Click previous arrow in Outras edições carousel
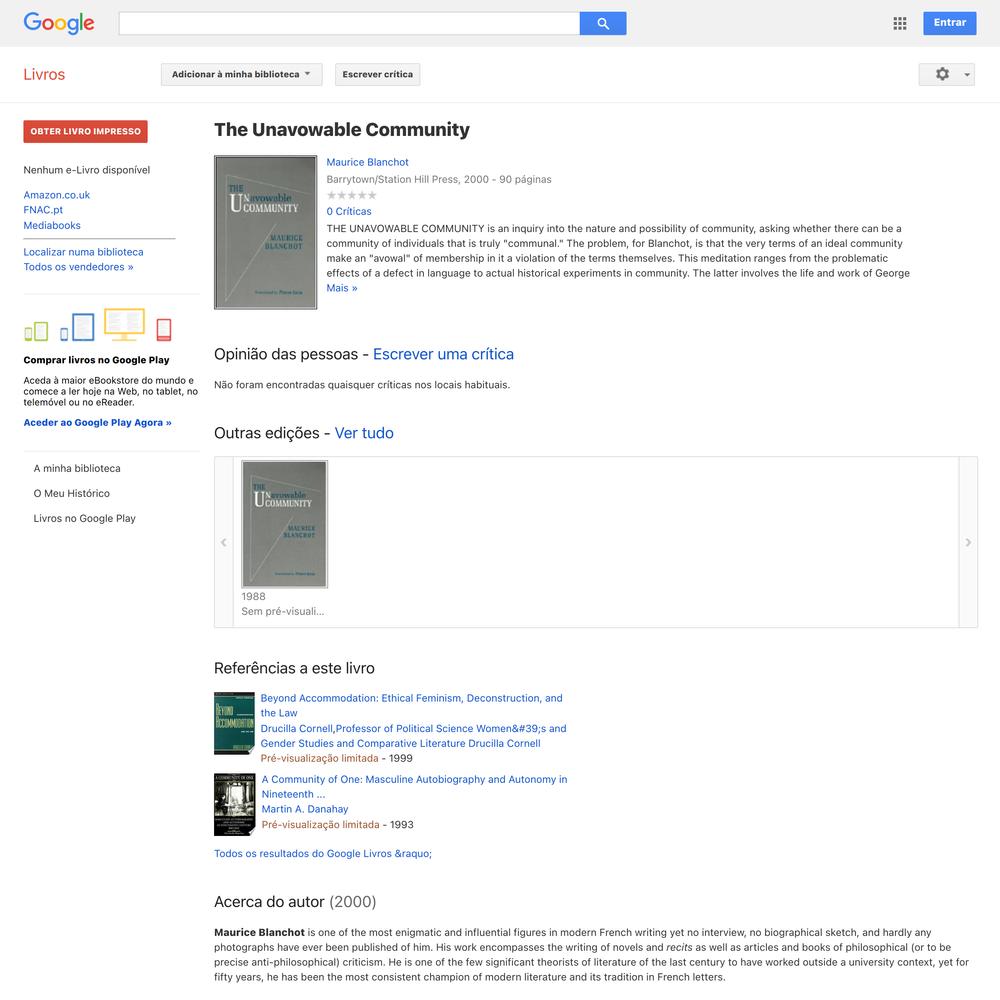This screenshot has width=1000, height=1000. [x=224, y=542]
